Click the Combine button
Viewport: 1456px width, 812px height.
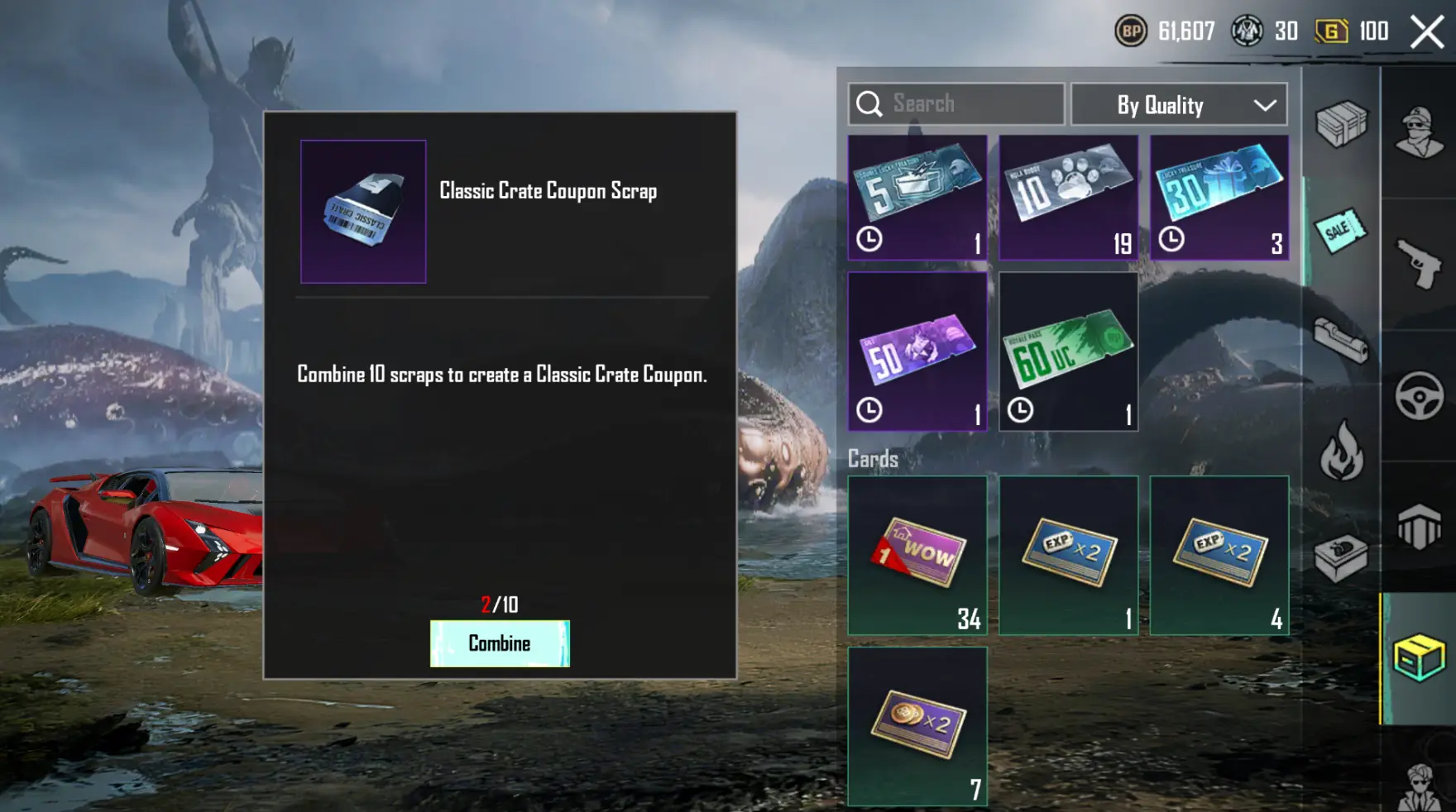[x=500, y=643]
